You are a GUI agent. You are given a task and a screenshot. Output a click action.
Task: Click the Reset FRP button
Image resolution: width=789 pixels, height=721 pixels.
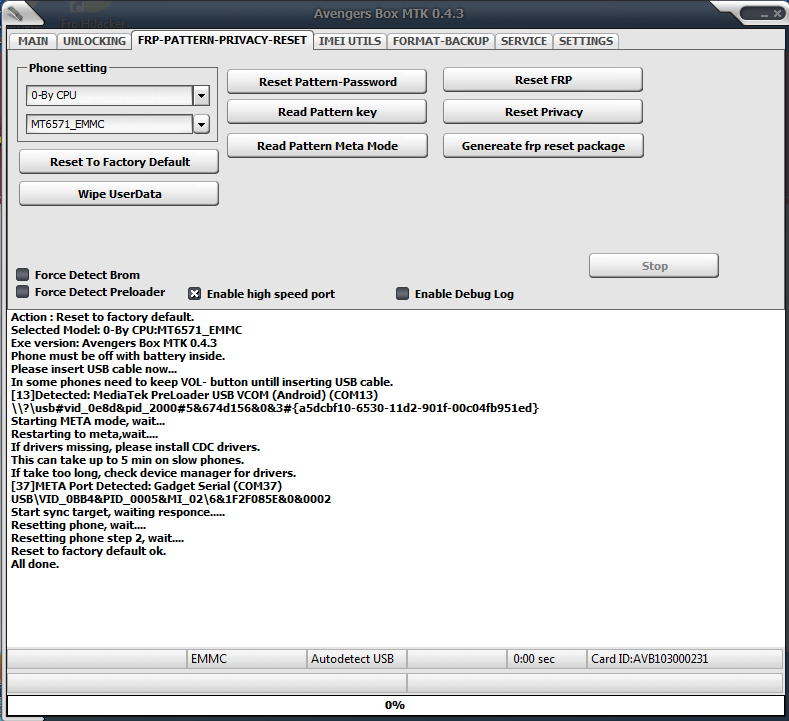pyautogui.click(x=543, y=79)
